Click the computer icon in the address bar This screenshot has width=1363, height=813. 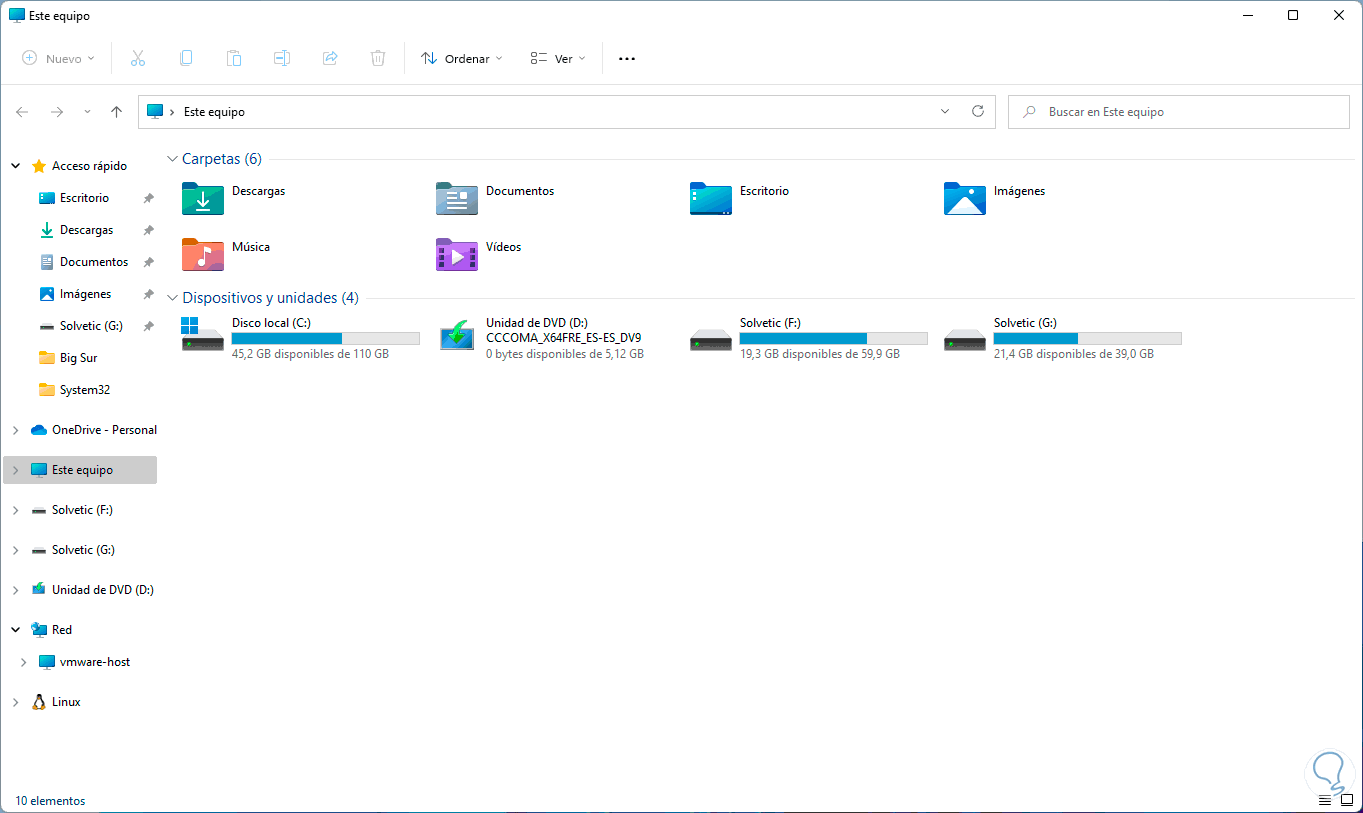click(x=155, y=112)
